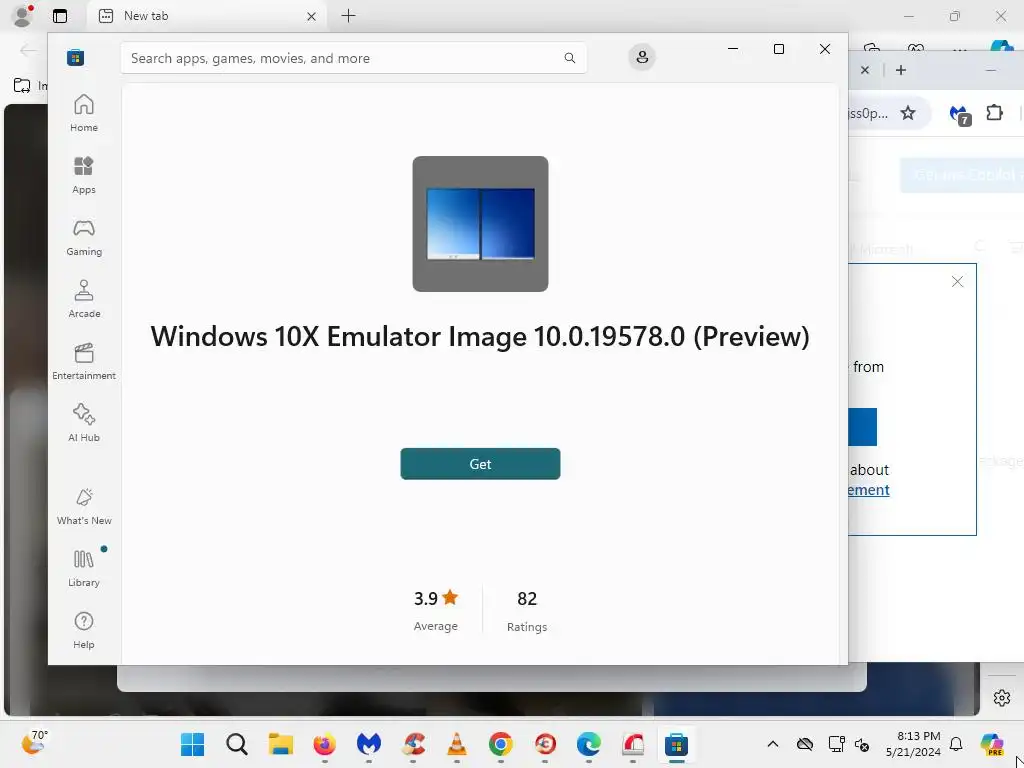1024x768 pixels.
Task: Click Malwarebytes extension icon with 7 badge
Action: (x=959, y=114)
